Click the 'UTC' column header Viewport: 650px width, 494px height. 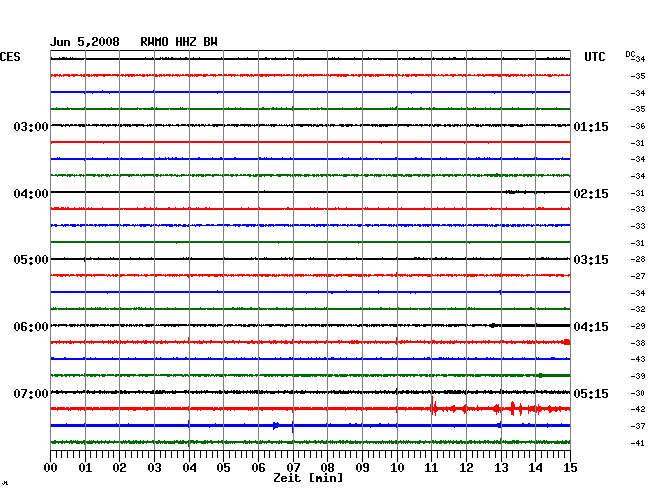594,57
